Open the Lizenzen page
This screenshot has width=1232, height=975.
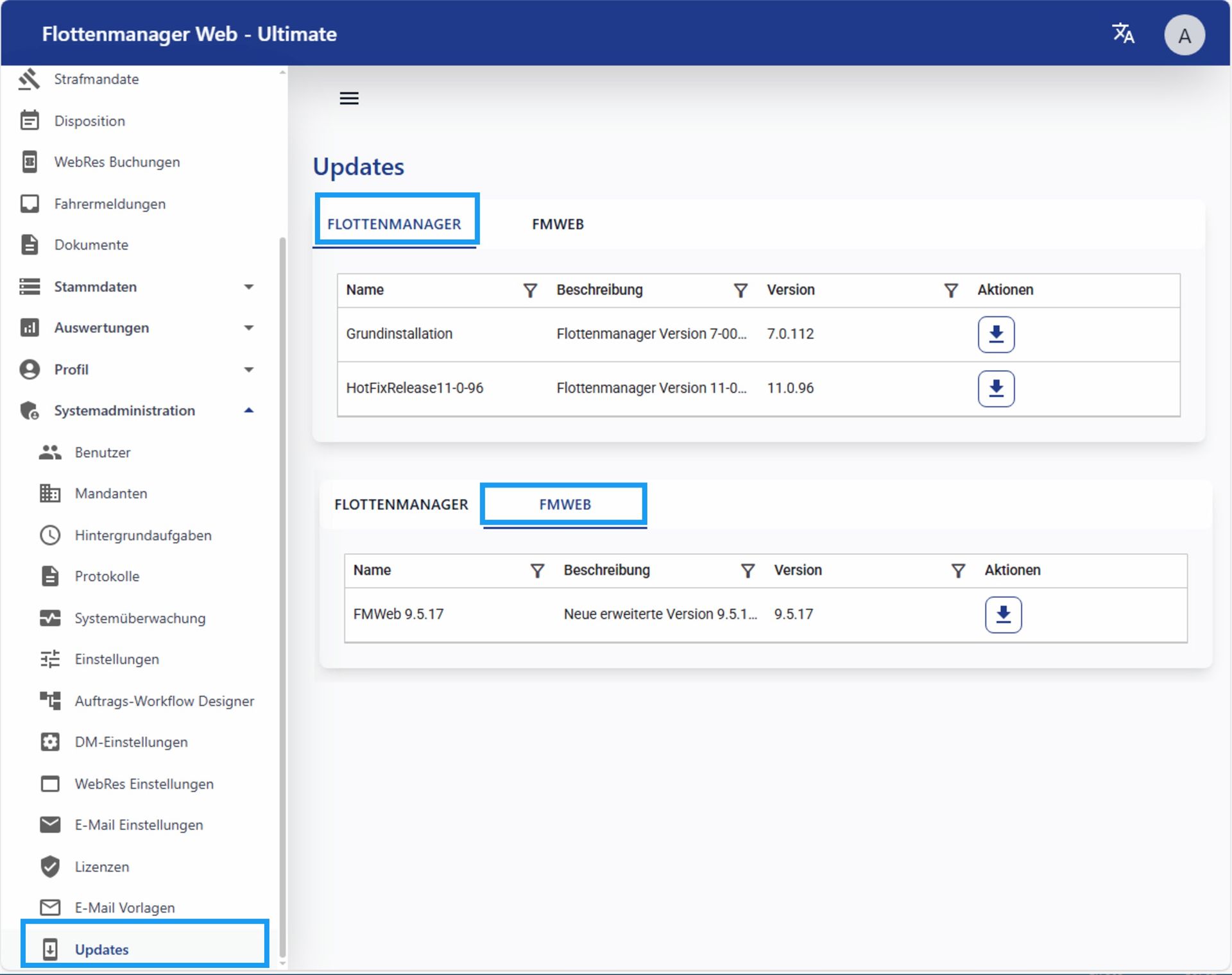point(101,867)
